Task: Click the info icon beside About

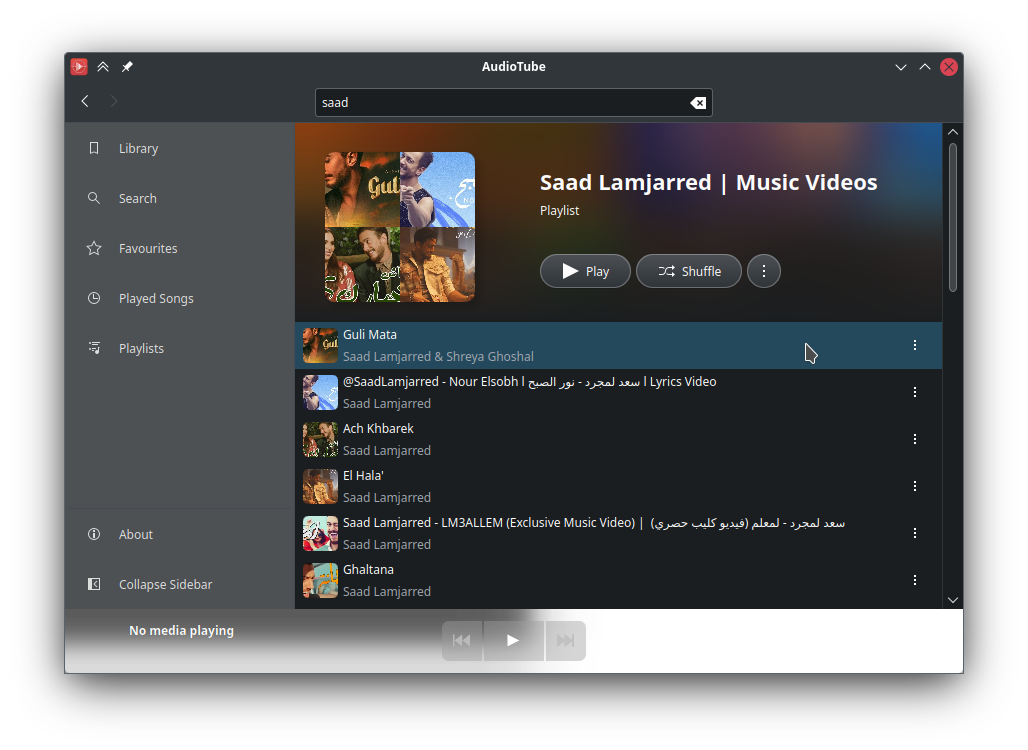Action: pos(94,534)
